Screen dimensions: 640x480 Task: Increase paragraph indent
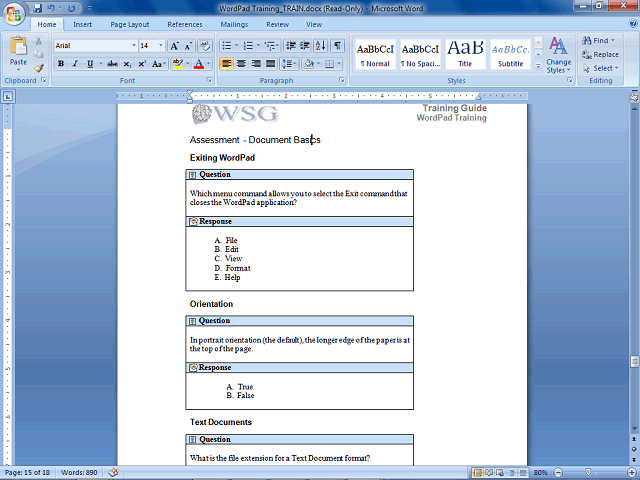click(305, 46)
